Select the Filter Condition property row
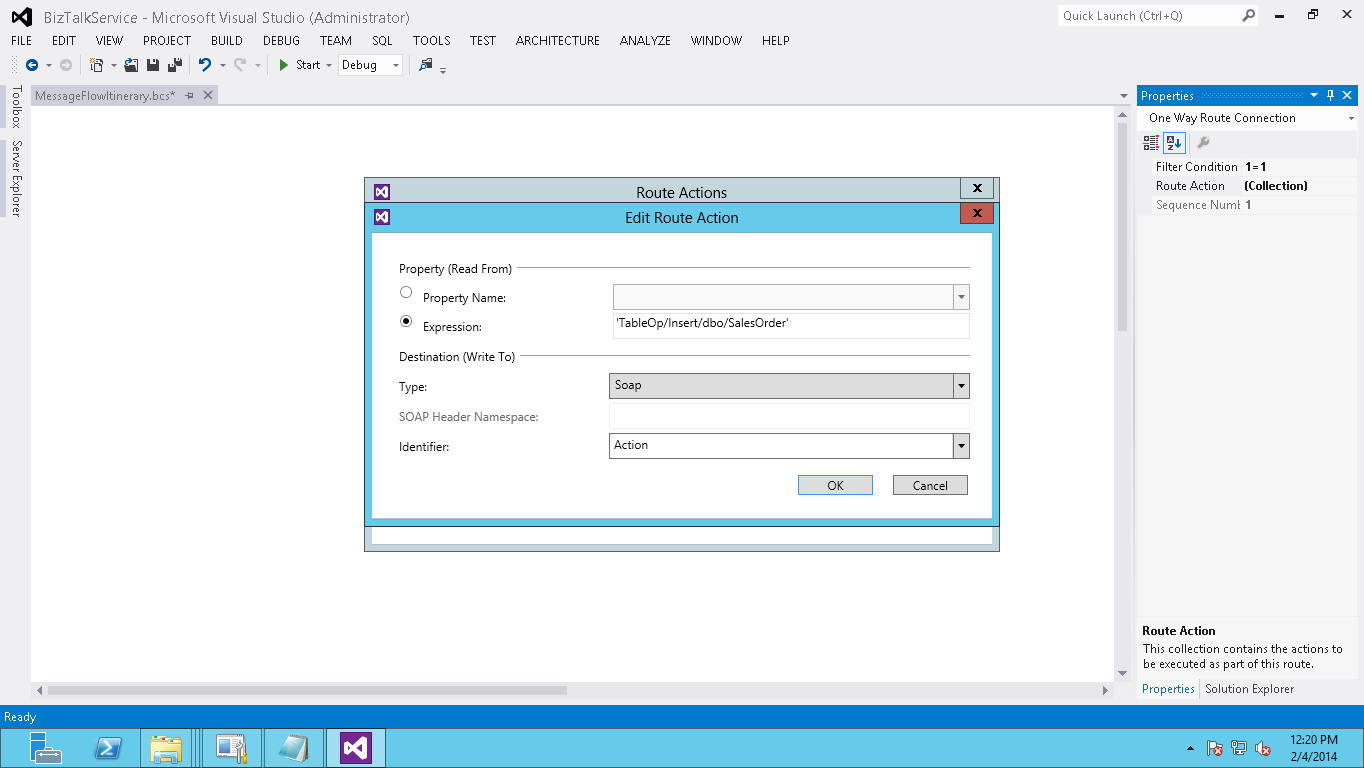This screenshot has width=1364, height=768. pyautogui.click(x=1249, y=167)
